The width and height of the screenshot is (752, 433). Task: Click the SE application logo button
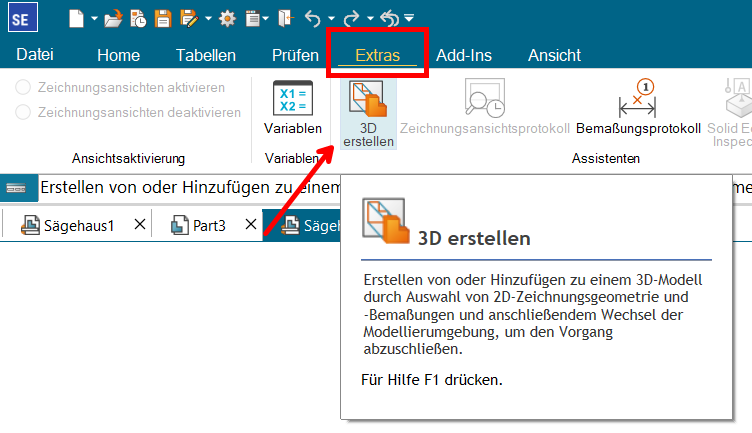point(23,17)
